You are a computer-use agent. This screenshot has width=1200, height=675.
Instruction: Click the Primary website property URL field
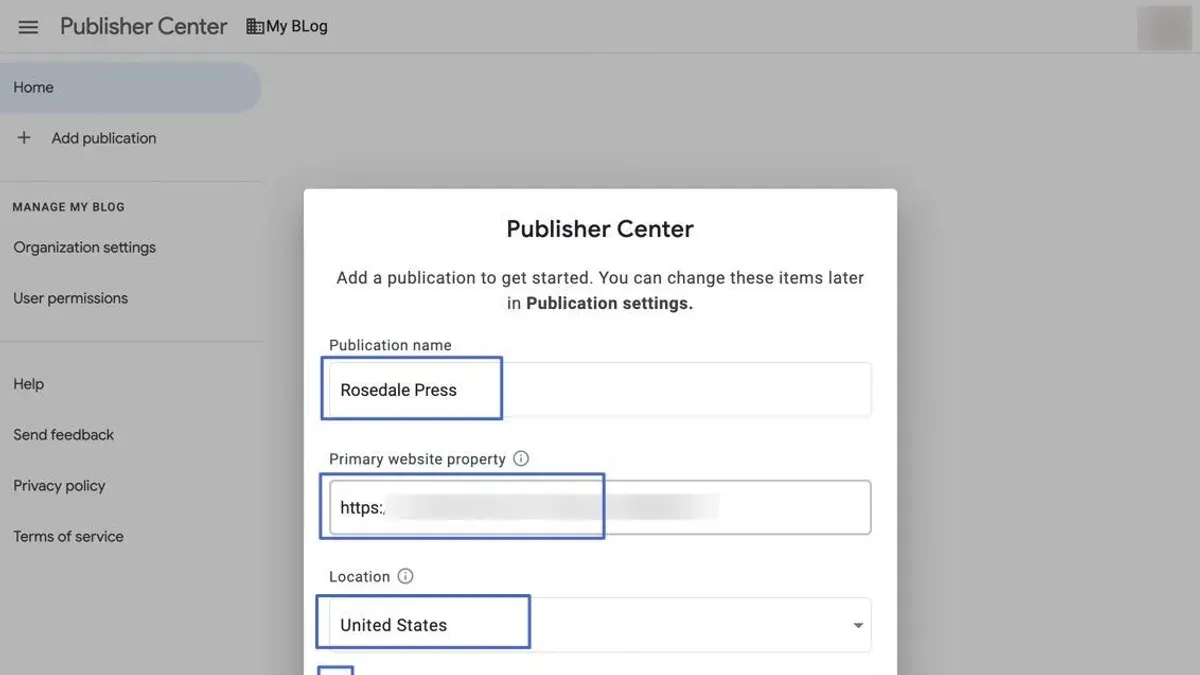point(600,508)
